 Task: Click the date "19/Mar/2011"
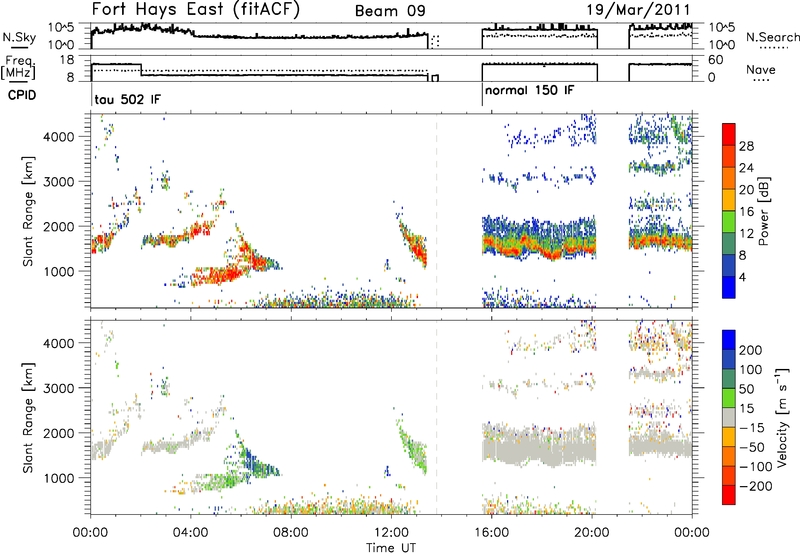pyautogui.click(x=638, y=10)
